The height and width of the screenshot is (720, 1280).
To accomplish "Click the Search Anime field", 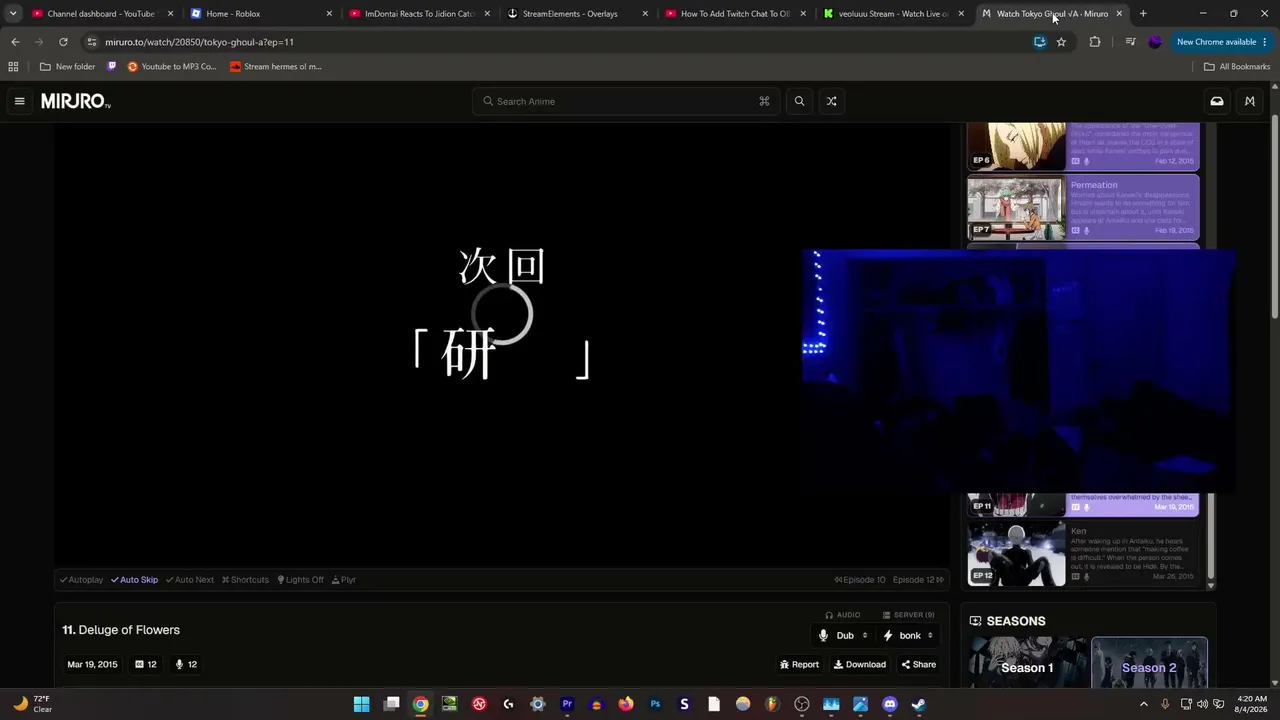I will click(x=625, y=101).
